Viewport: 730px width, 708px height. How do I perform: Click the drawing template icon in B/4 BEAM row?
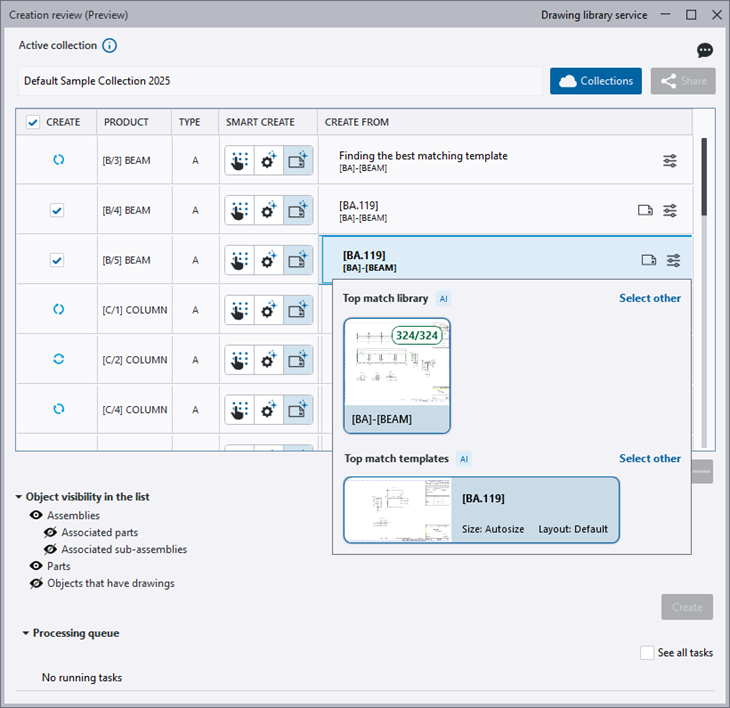(x=646, y=210)
